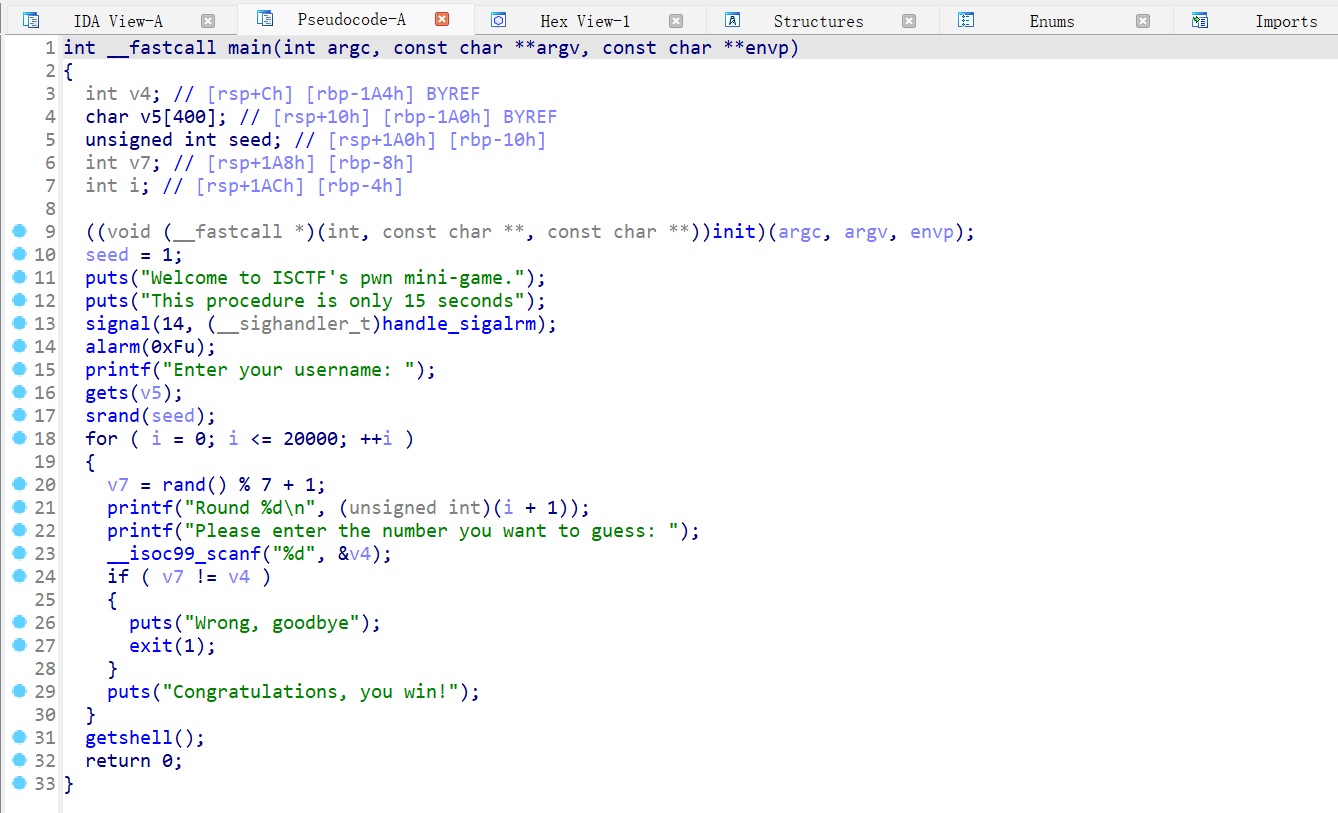Click the Structures tab icon
Image resolution: width=1338 pixels, height=813 pixels.
(733, 21)
